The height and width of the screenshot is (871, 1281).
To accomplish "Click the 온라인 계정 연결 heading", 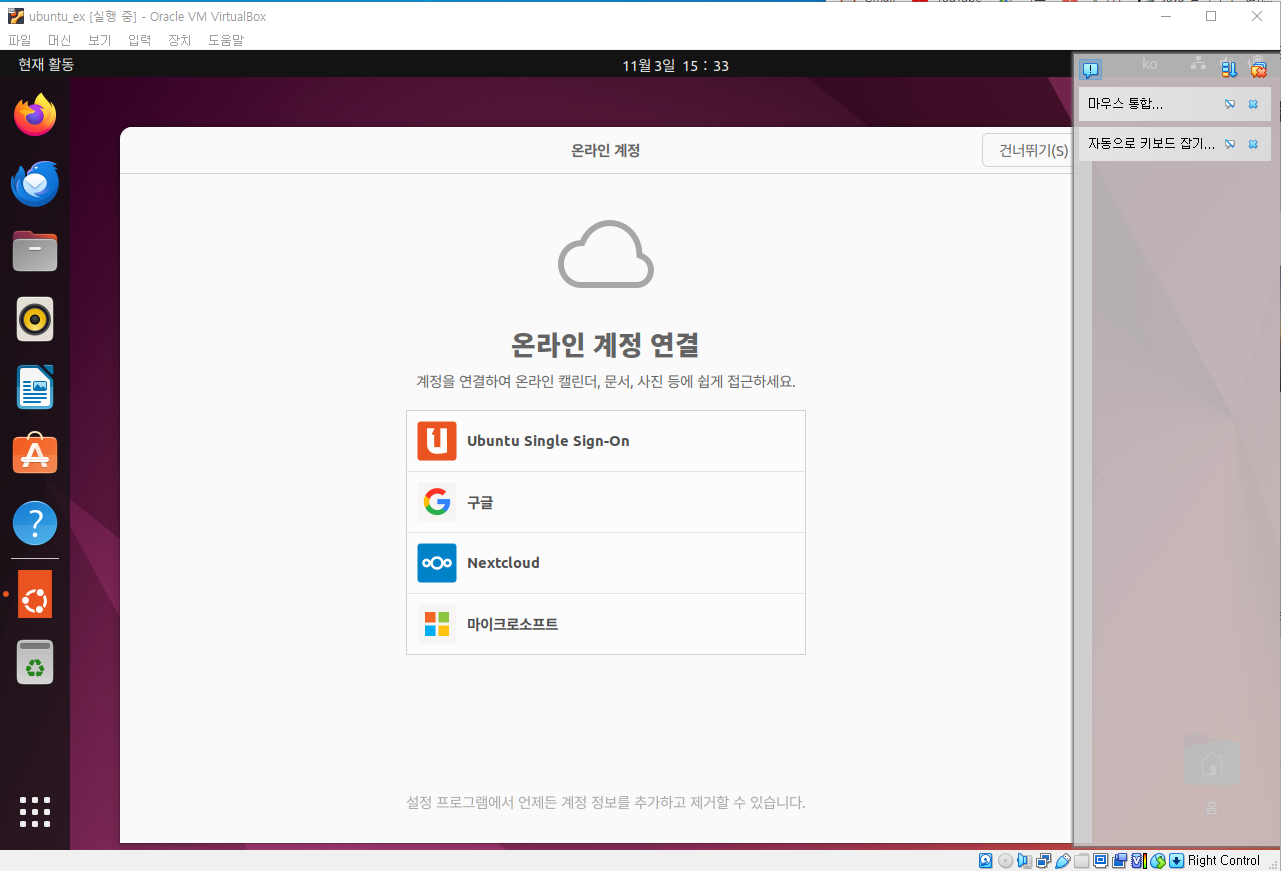I will (x=605, y=345).
